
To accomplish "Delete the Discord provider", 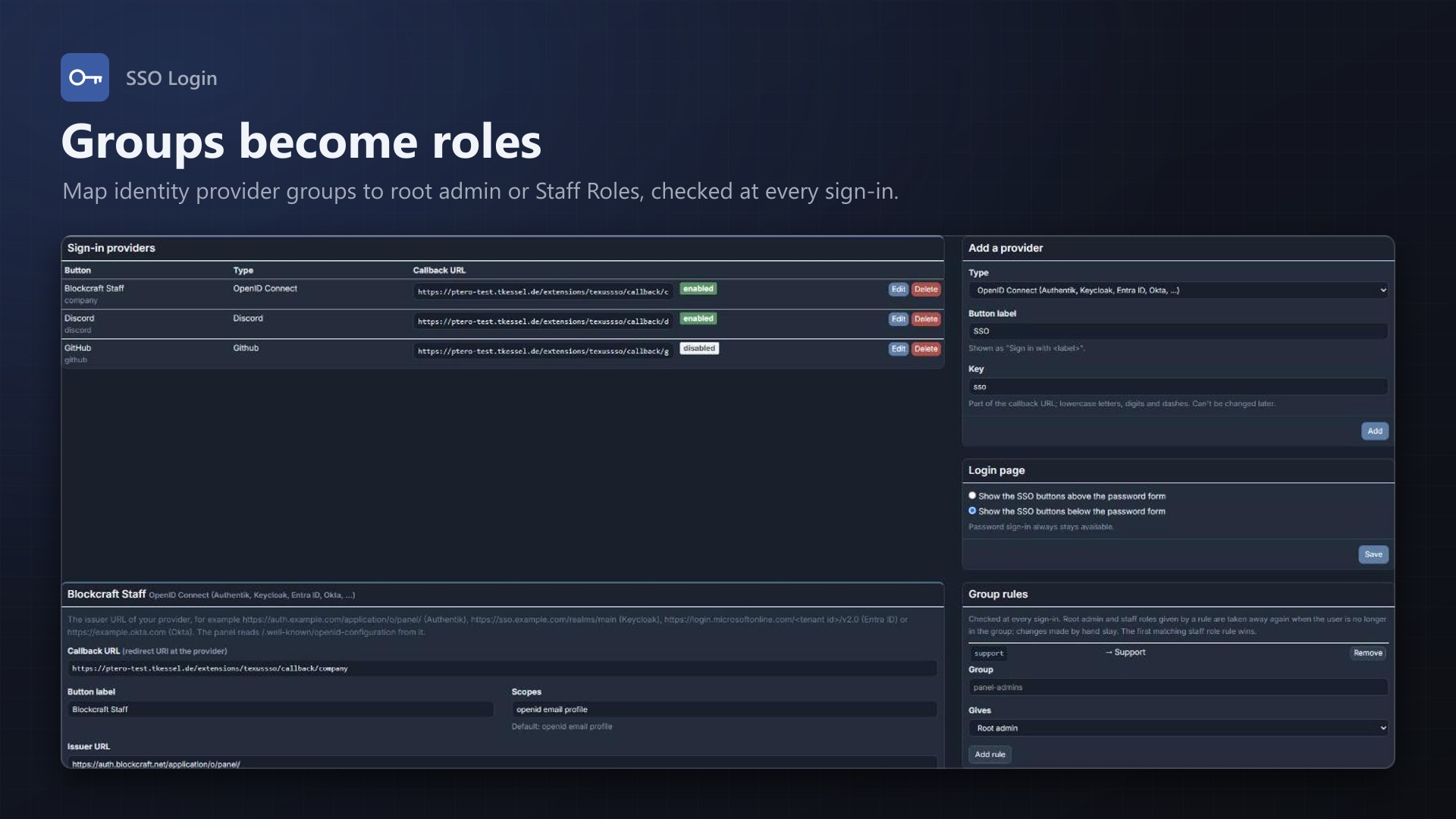I will tap(926, 319).
